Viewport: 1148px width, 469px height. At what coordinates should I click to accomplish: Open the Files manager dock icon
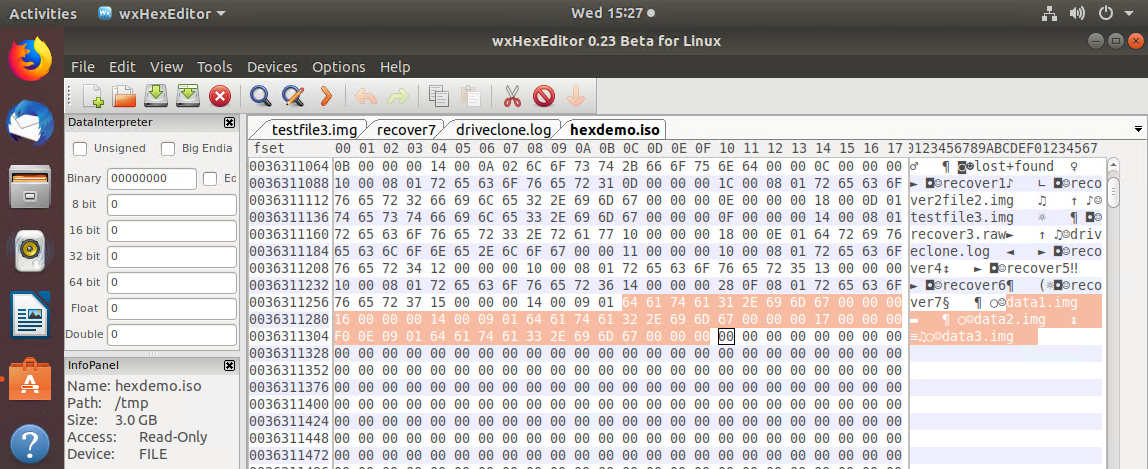click(x=31, y=187)
